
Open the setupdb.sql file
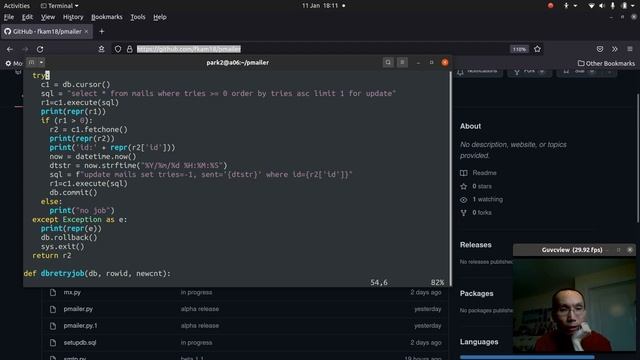pyautogui.click(x=80, y=342)
